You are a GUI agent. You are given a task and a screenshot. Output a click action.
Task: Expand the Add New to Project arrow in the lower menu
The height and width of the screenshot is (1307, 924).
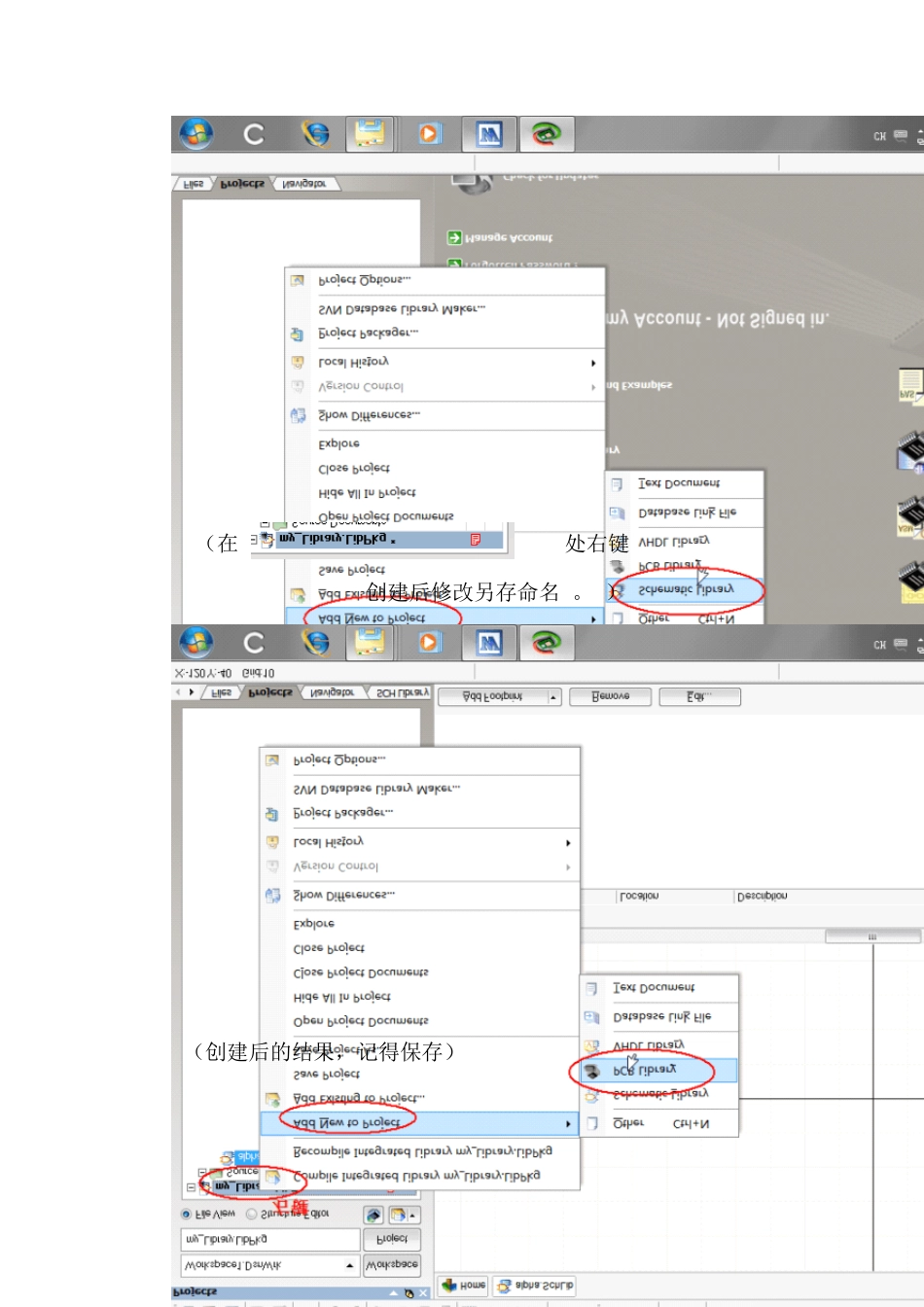(x=568, y=1124)
